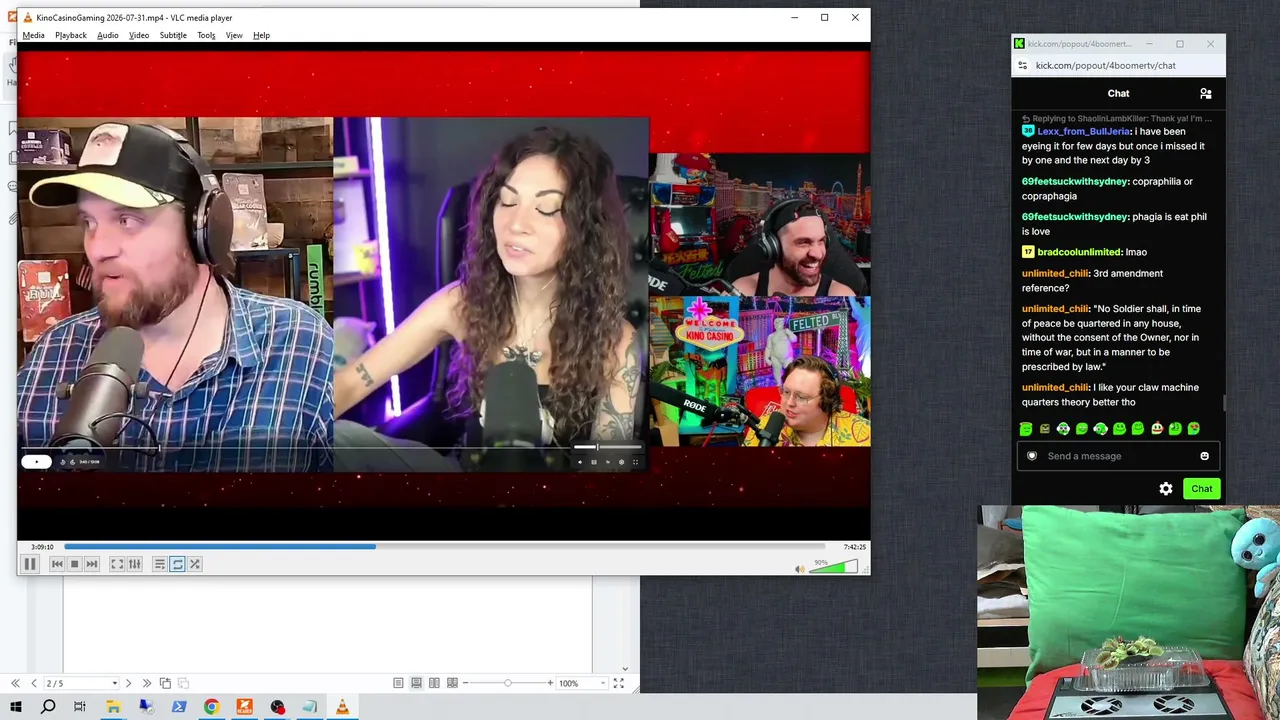
Task: Open File Explorer from taskbar
Action: tap(113, 707)
